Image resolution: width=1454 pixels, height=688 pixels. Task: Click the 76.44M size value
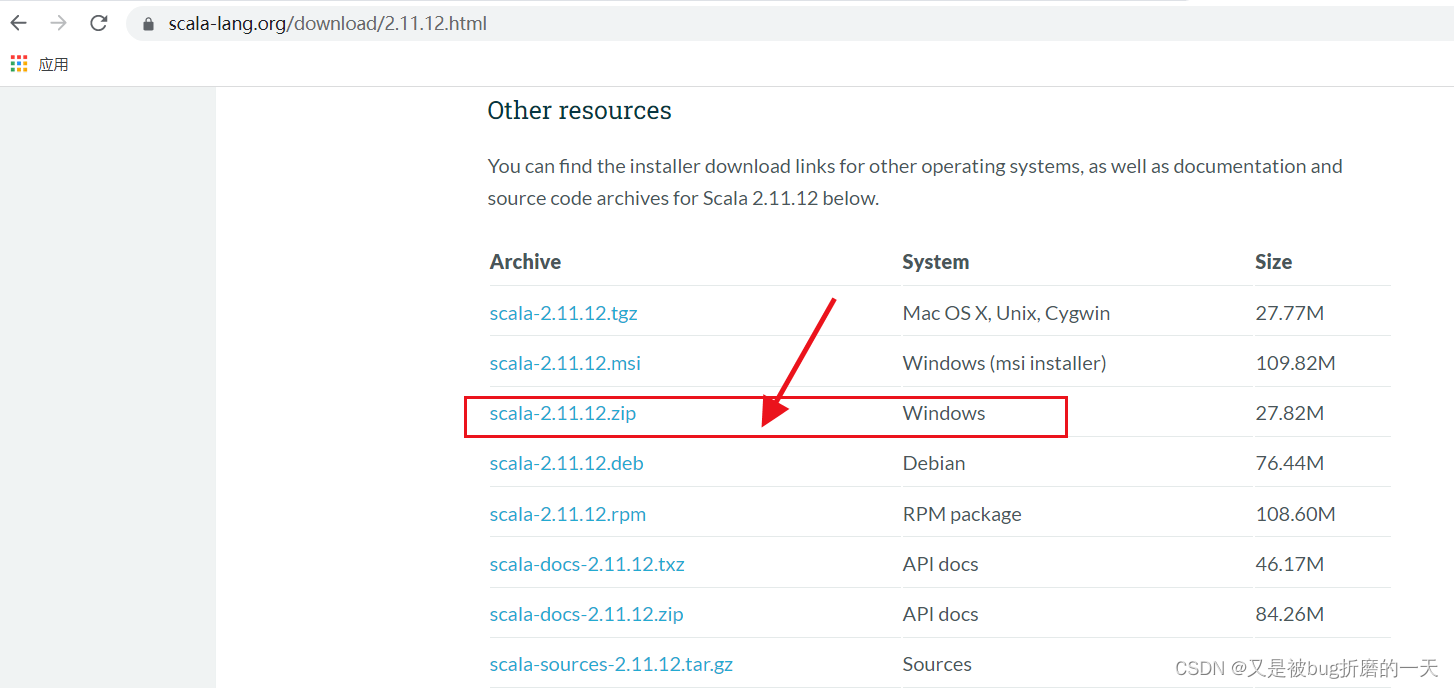click(x=1289, y=463)
